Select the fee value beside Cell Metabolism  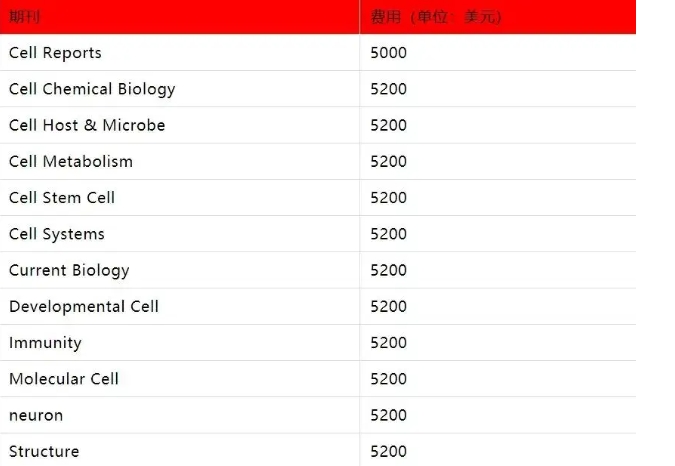pyautogui.click(x=388, y=161)
